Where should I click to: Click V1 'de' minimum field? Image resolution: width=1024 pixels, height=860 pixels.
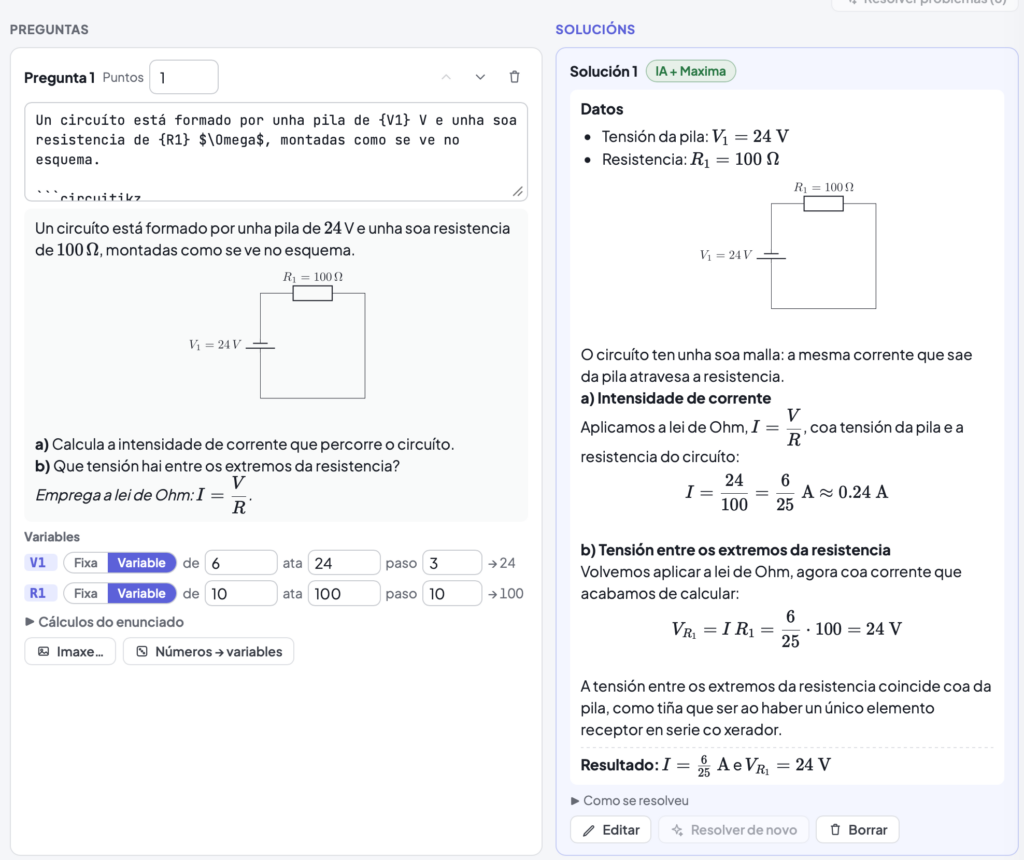pyautogui.click(x=241, y=563)
